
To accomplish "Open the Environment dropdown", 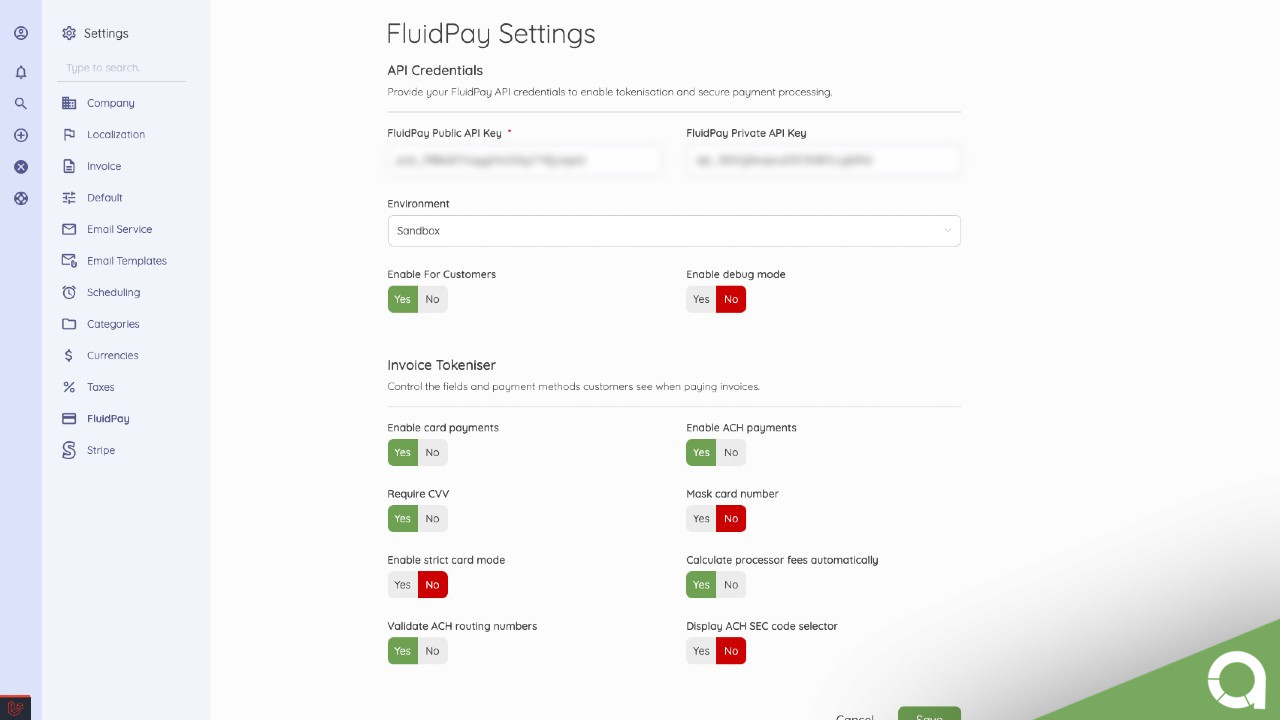I will [674, 231].
